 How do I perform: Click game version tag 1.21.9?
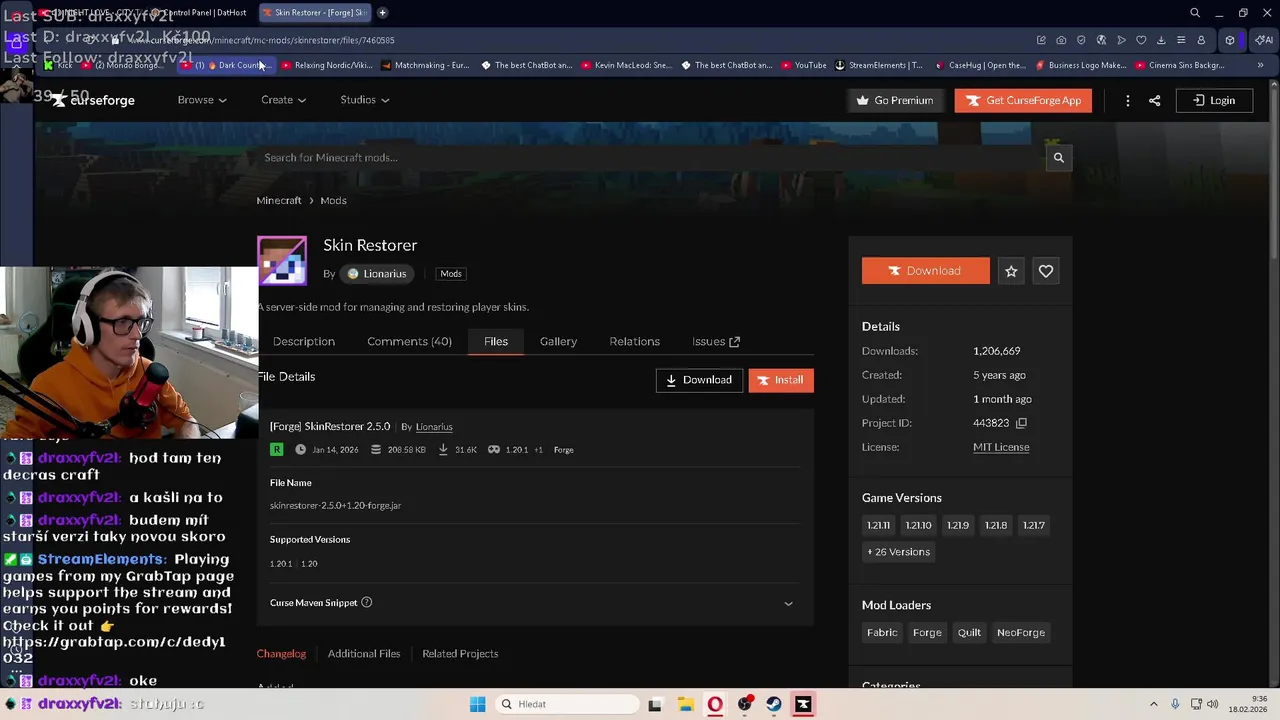coord(958,525)
